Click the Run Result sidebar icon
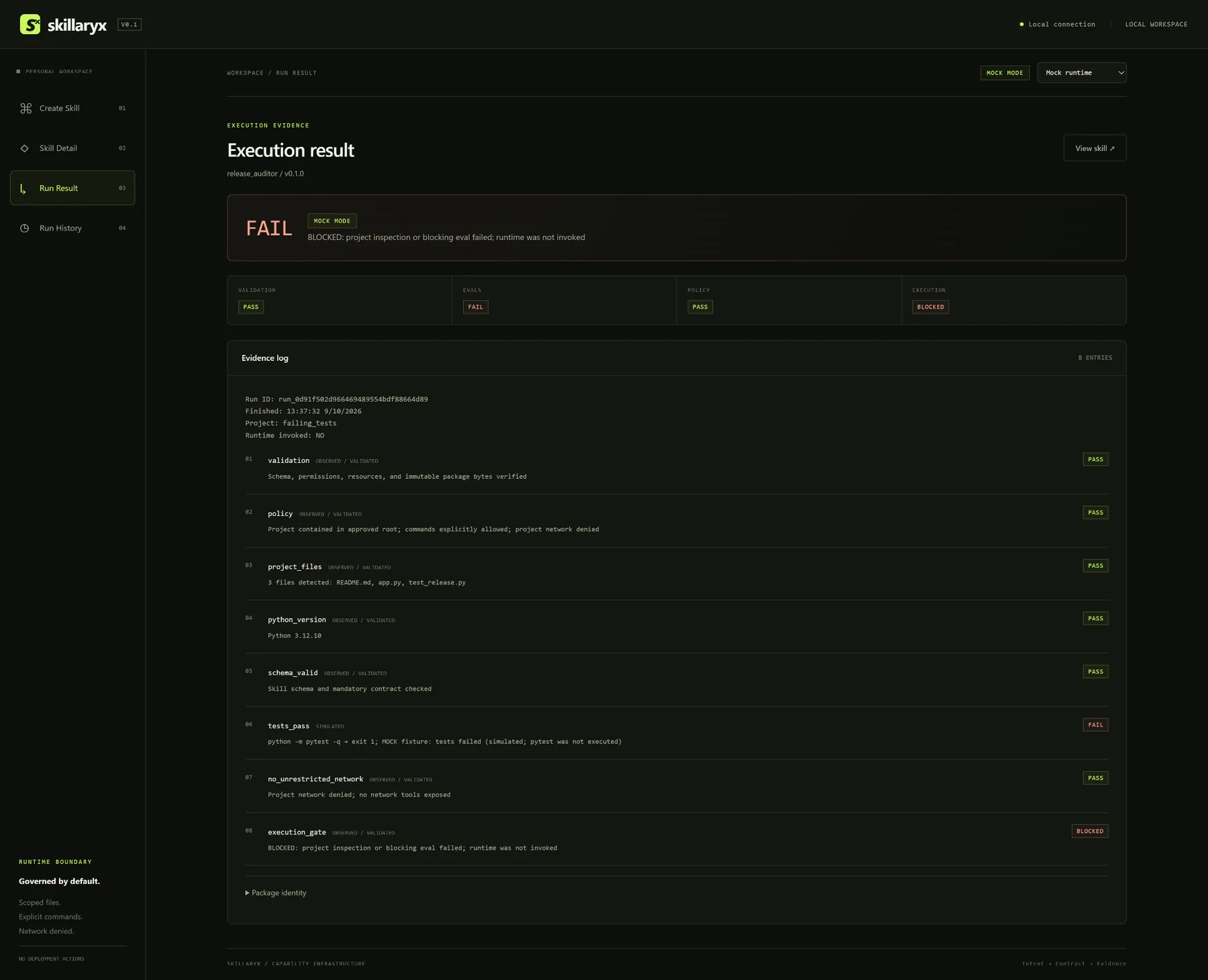Image resolution: width=1208 pixels, height=980 pixels. pos(23,188)
